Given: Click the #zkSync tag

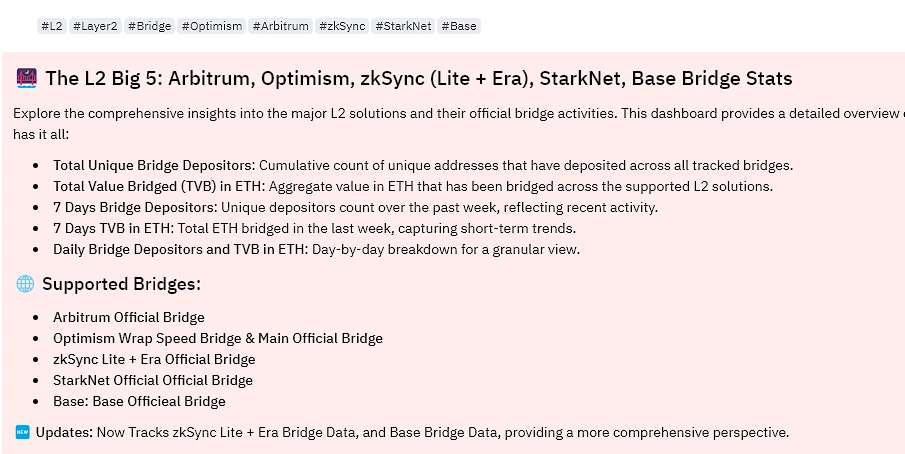Looking at the screenshot, I should point(342,26).
